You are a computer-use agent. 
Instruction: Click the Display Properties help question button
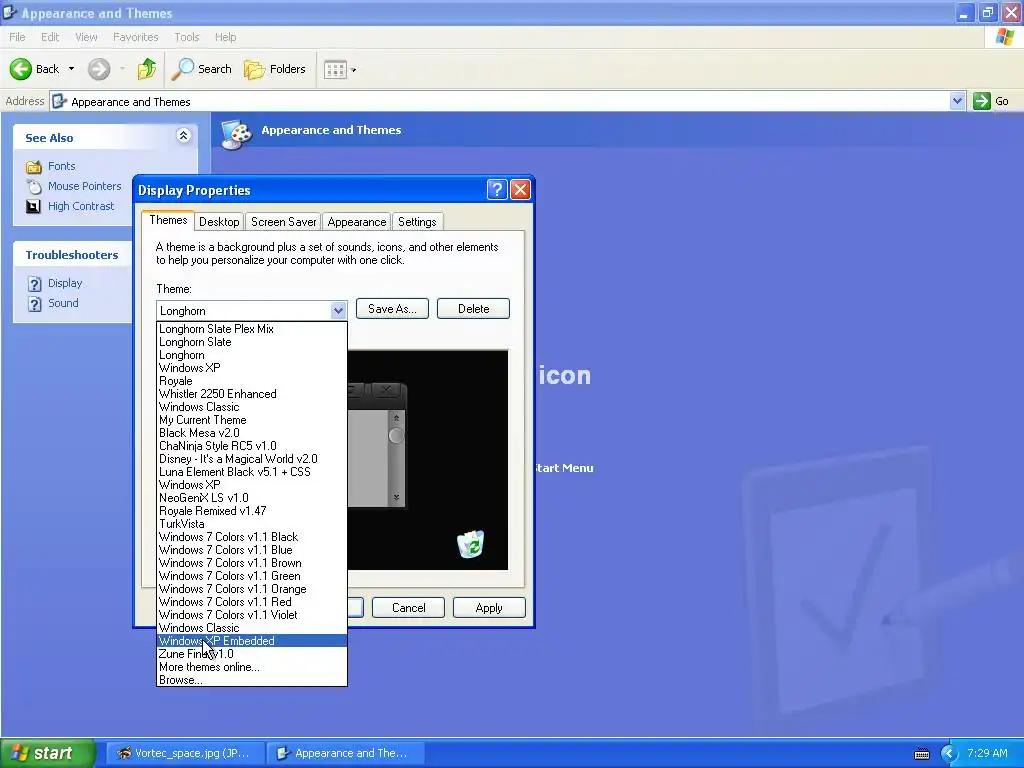coord(497,190)
